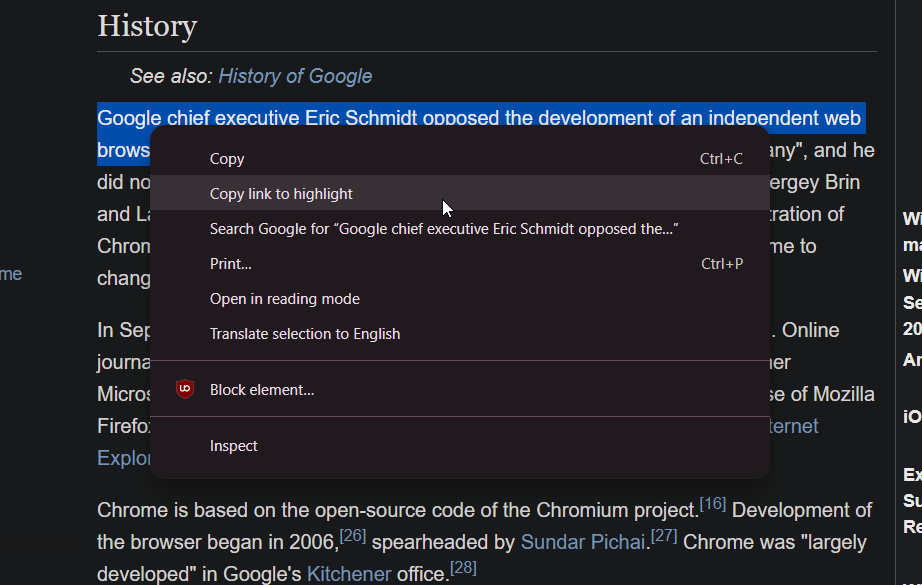Open Inspect from the context menu

[234, 446]
